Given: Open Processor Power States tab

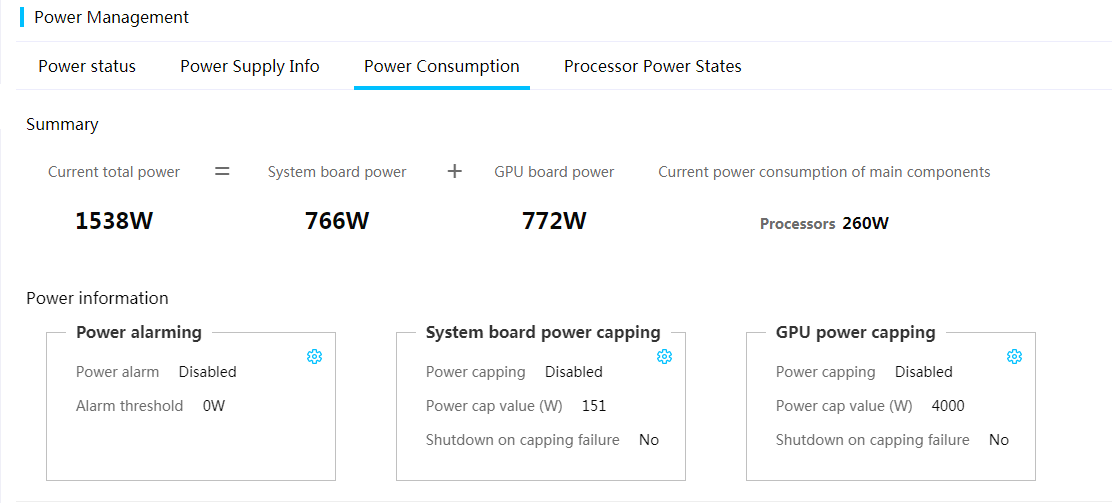Looking at the screenshot, I should click(652, 66).
